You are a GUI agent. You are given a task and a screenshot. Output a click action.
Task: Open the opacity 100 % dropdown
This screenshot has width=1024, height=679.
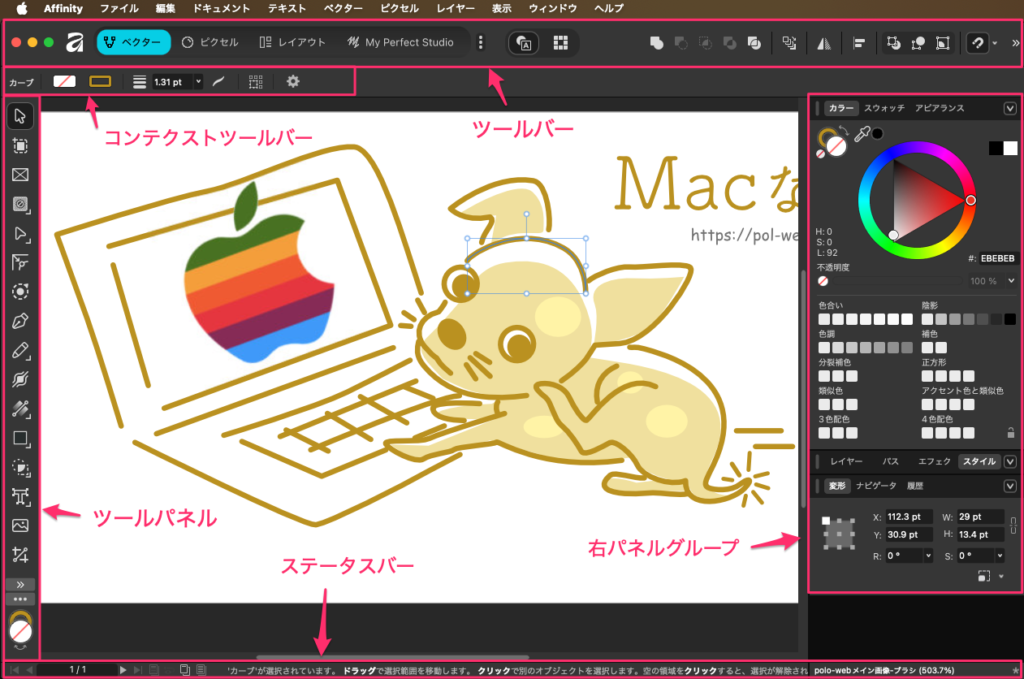click(x=1010, y=281)
